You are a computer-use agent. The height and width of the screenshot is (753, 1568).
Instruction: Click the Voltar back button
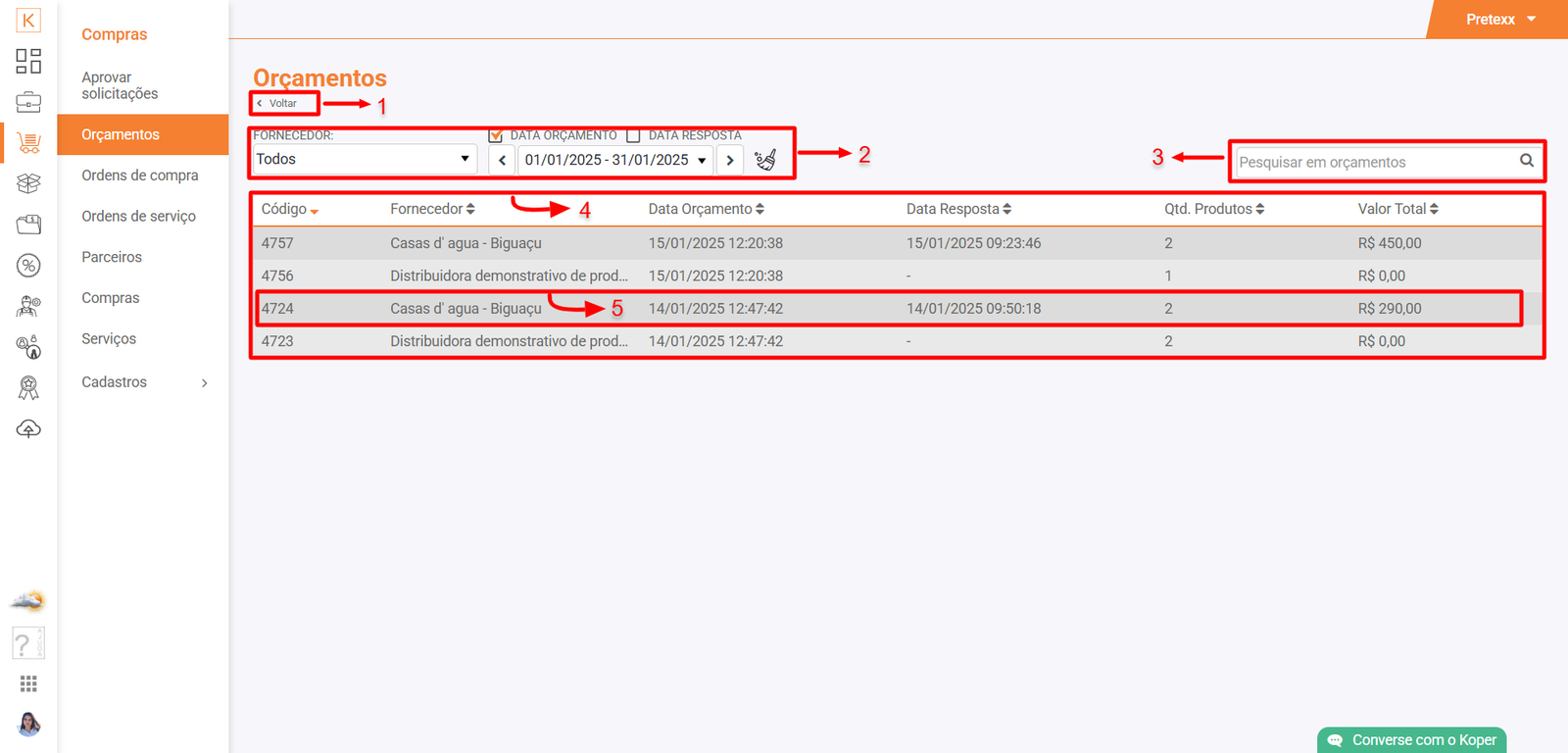pos(282,103)
